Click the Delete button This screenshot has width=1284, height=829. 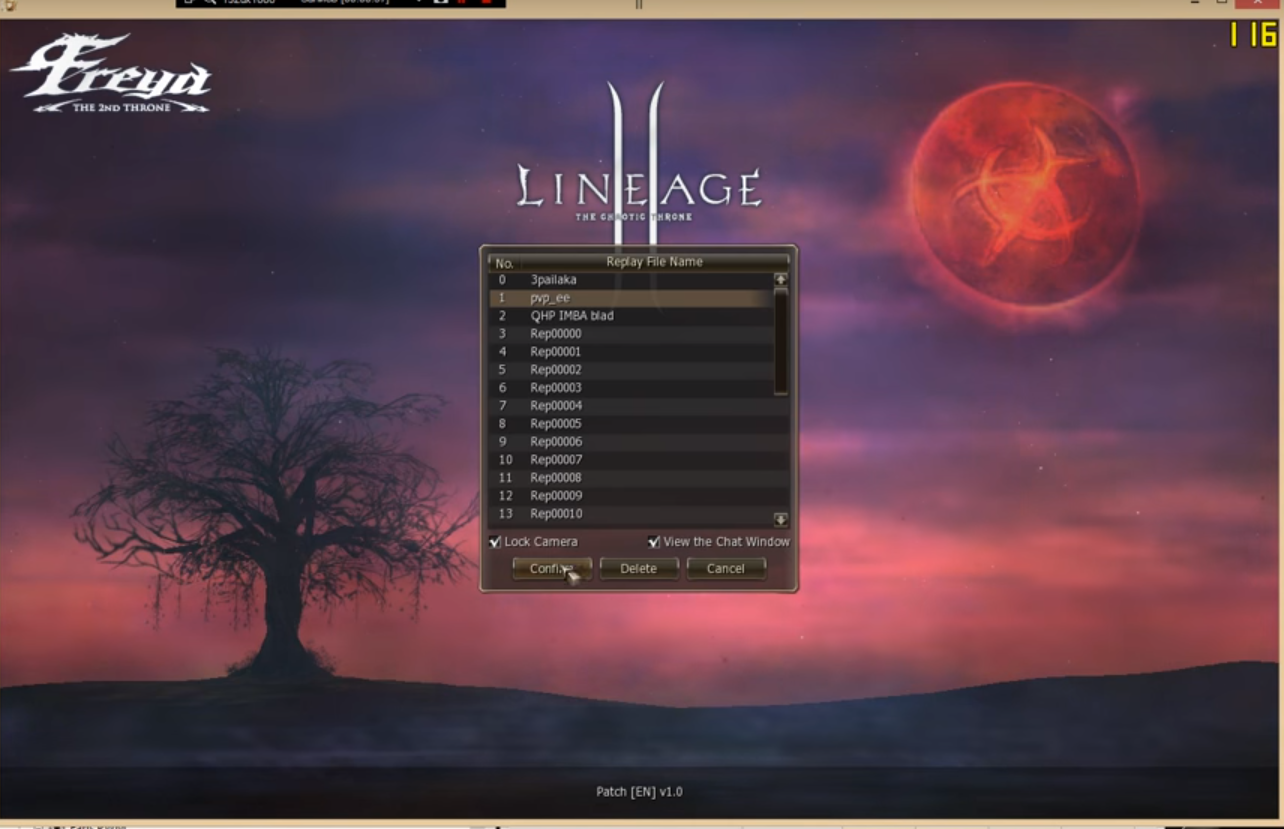tap(639, 569)
